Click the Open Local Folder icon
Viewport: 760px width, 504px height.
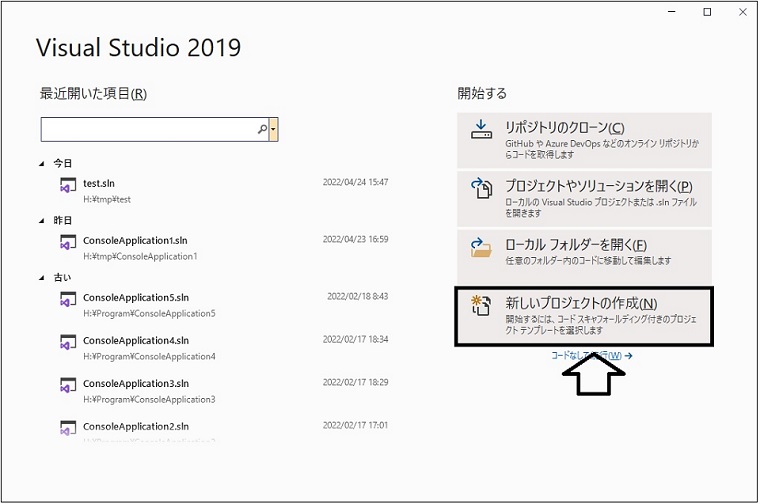pyautogui.click(x=482, y=247)
